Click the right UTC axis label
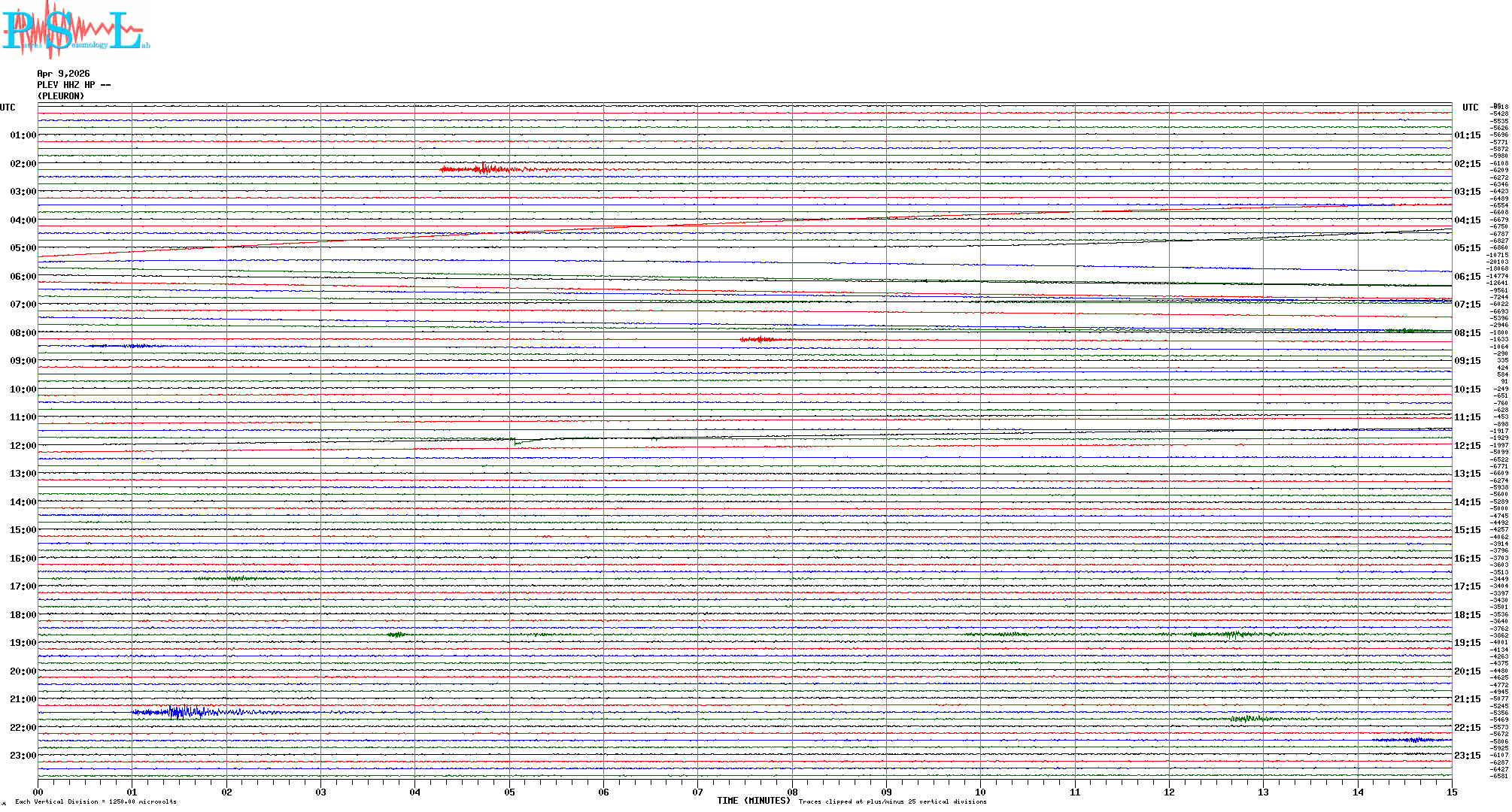 coord(1470,108)
